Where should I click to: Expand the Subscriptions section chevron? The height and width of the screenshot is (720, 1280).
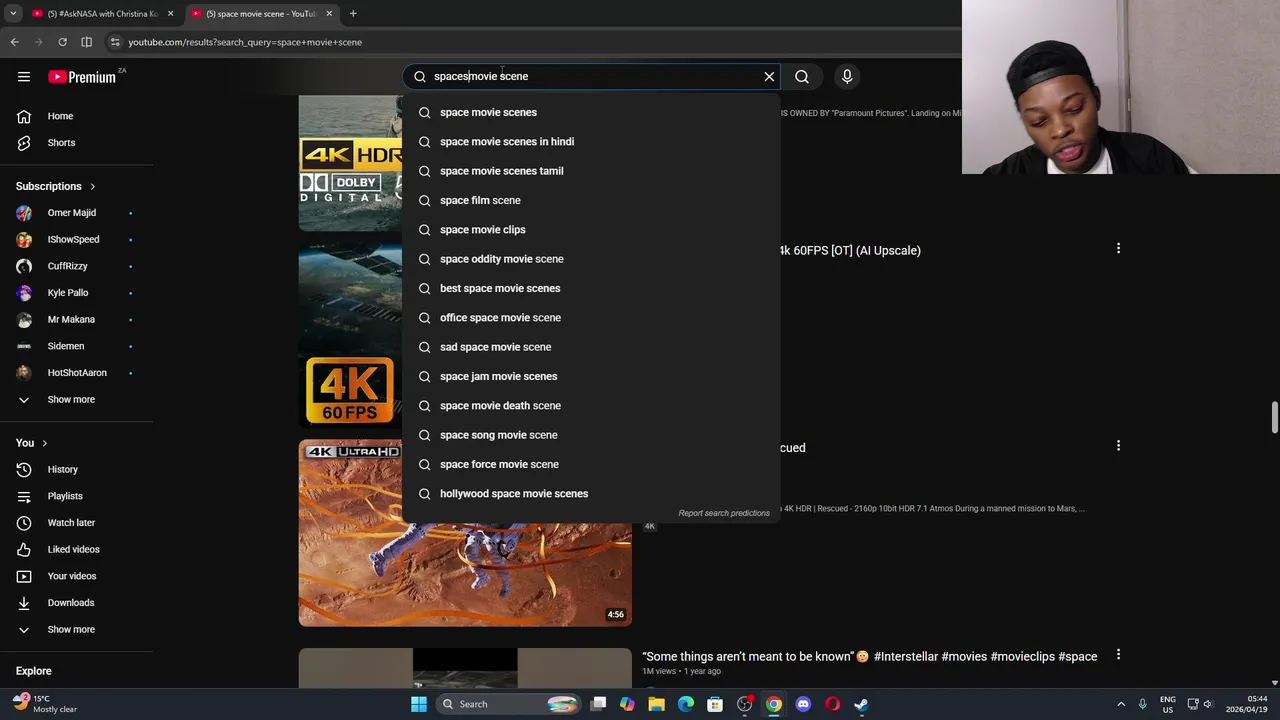point(93,186)
